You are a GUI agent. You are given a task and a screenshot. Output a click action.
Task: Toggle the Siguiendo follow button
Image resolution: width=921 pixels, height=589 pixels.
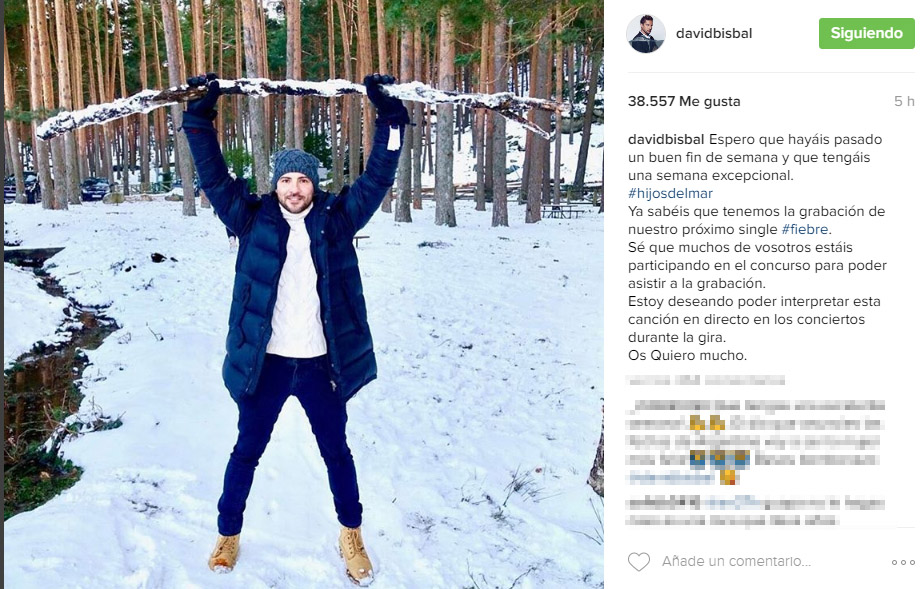(x=866, y=33)
